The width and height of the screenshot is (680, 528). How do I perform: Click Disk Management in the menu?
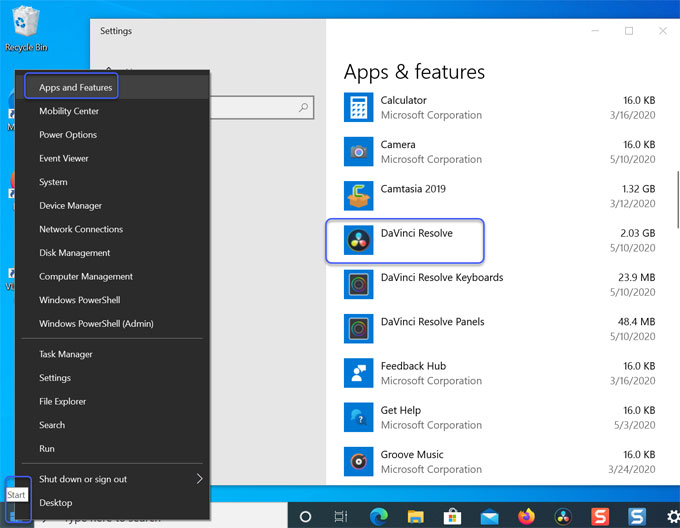[x=74, y=253]
